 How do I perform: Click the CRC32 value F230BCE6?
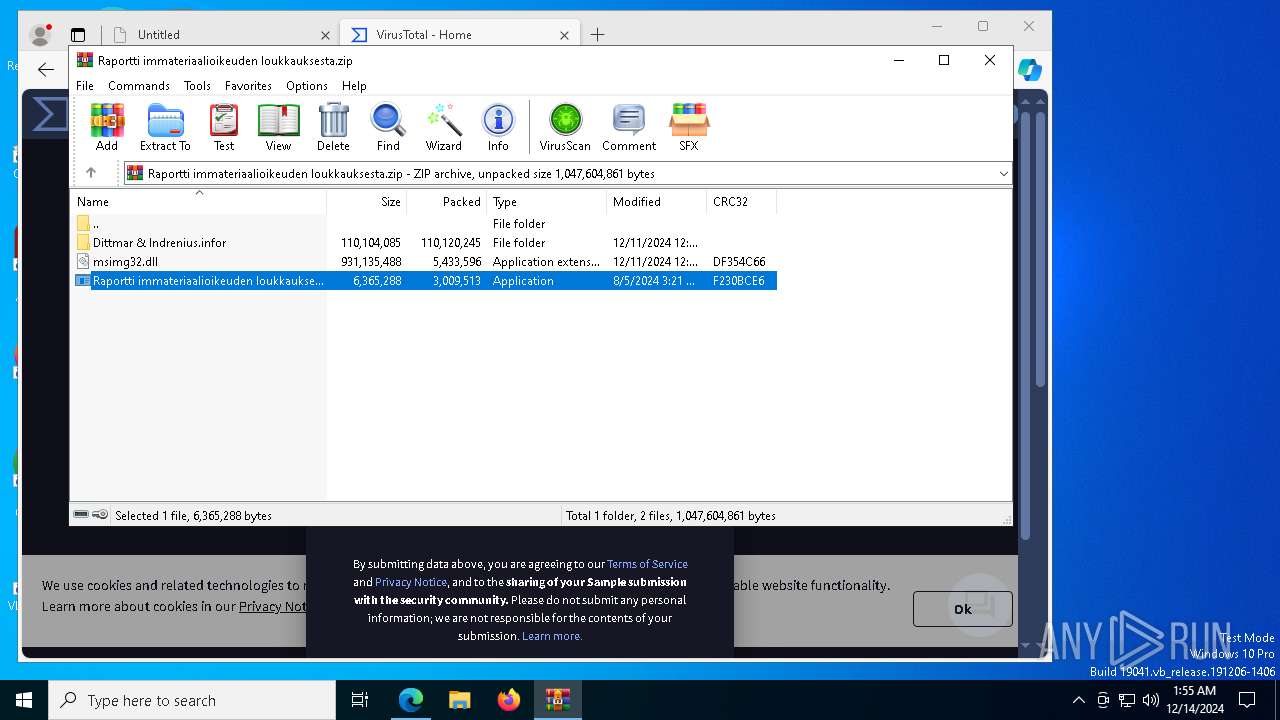(739, 281)
